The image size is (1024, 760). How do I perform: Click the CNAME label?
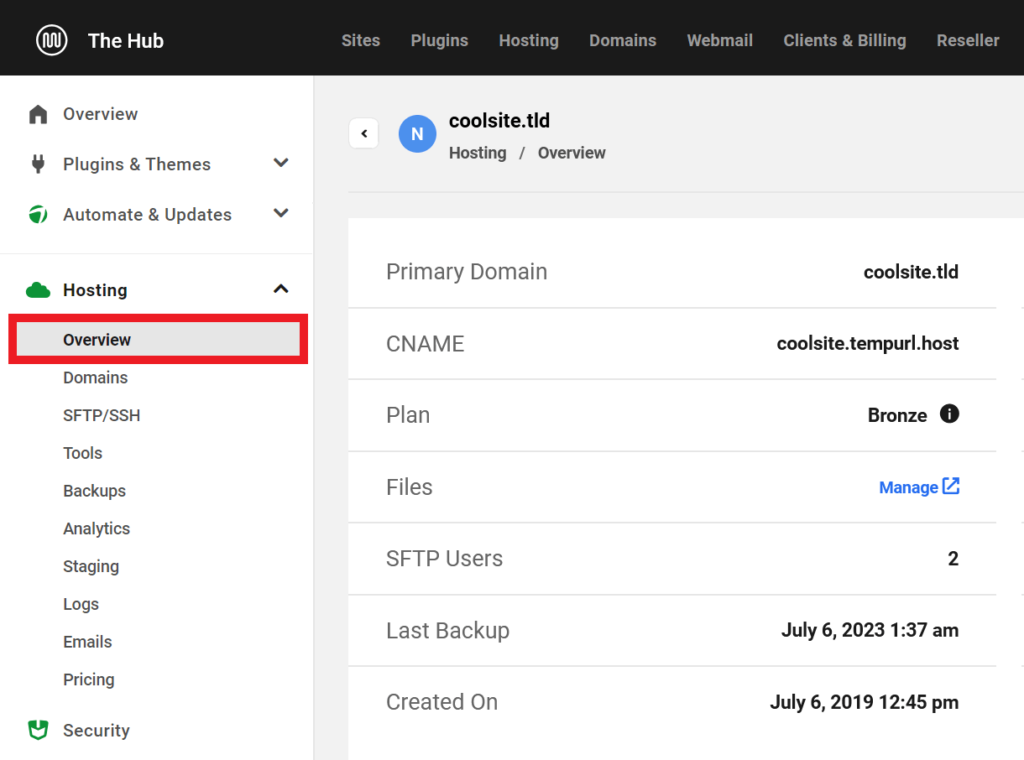click(425, 343)
